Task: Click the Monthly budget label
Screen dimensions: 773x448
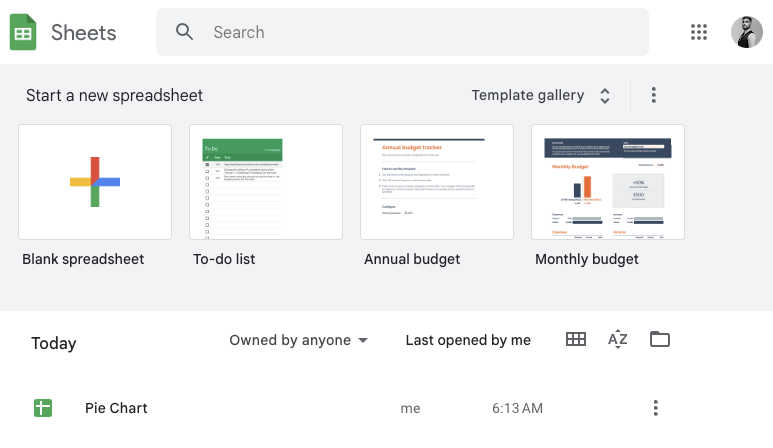Action: tap(587, 259)
